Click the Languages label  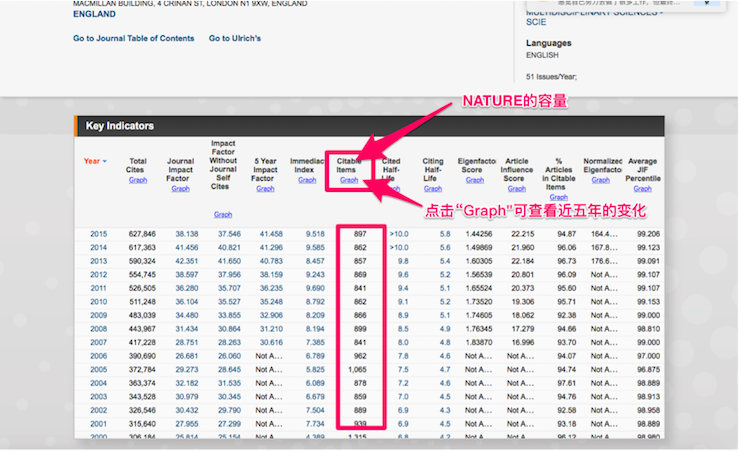[x=548, y=43]
